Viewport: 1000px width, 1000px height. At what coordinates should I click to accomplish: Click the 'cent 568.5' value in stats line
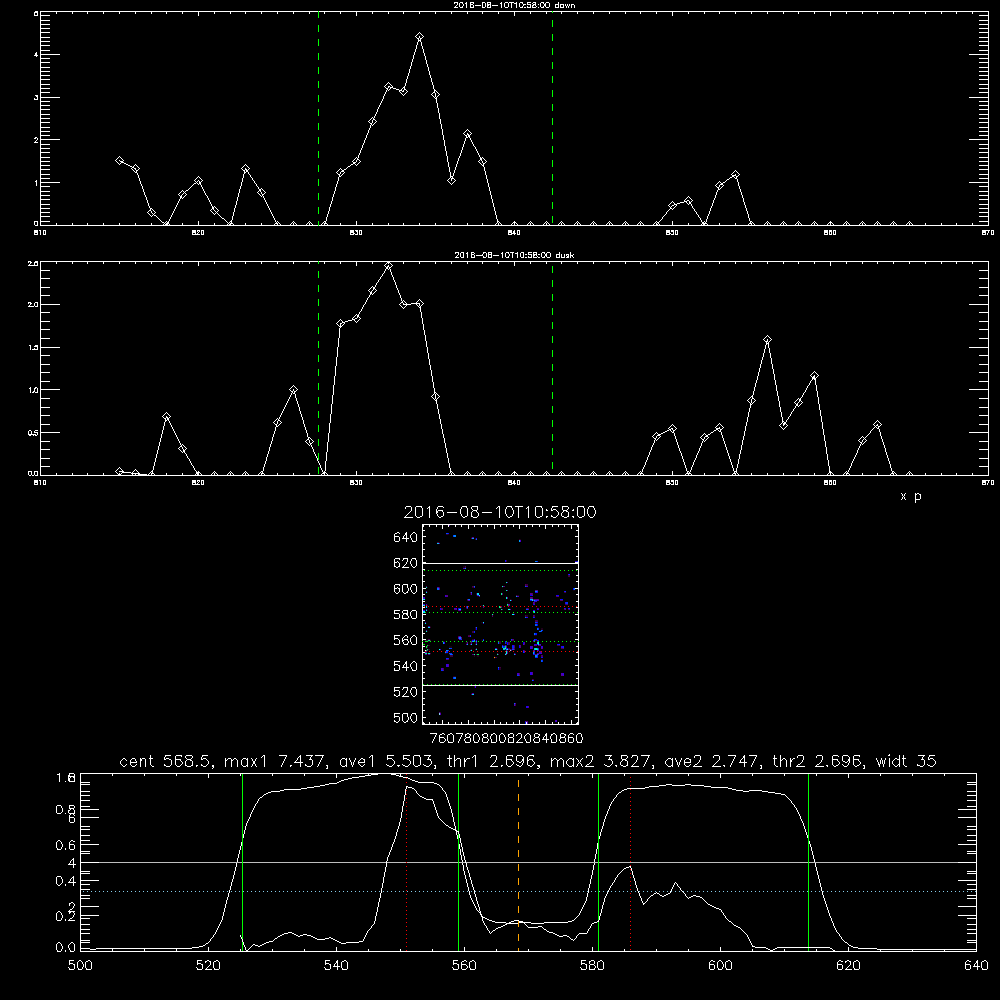pos(166,761)
